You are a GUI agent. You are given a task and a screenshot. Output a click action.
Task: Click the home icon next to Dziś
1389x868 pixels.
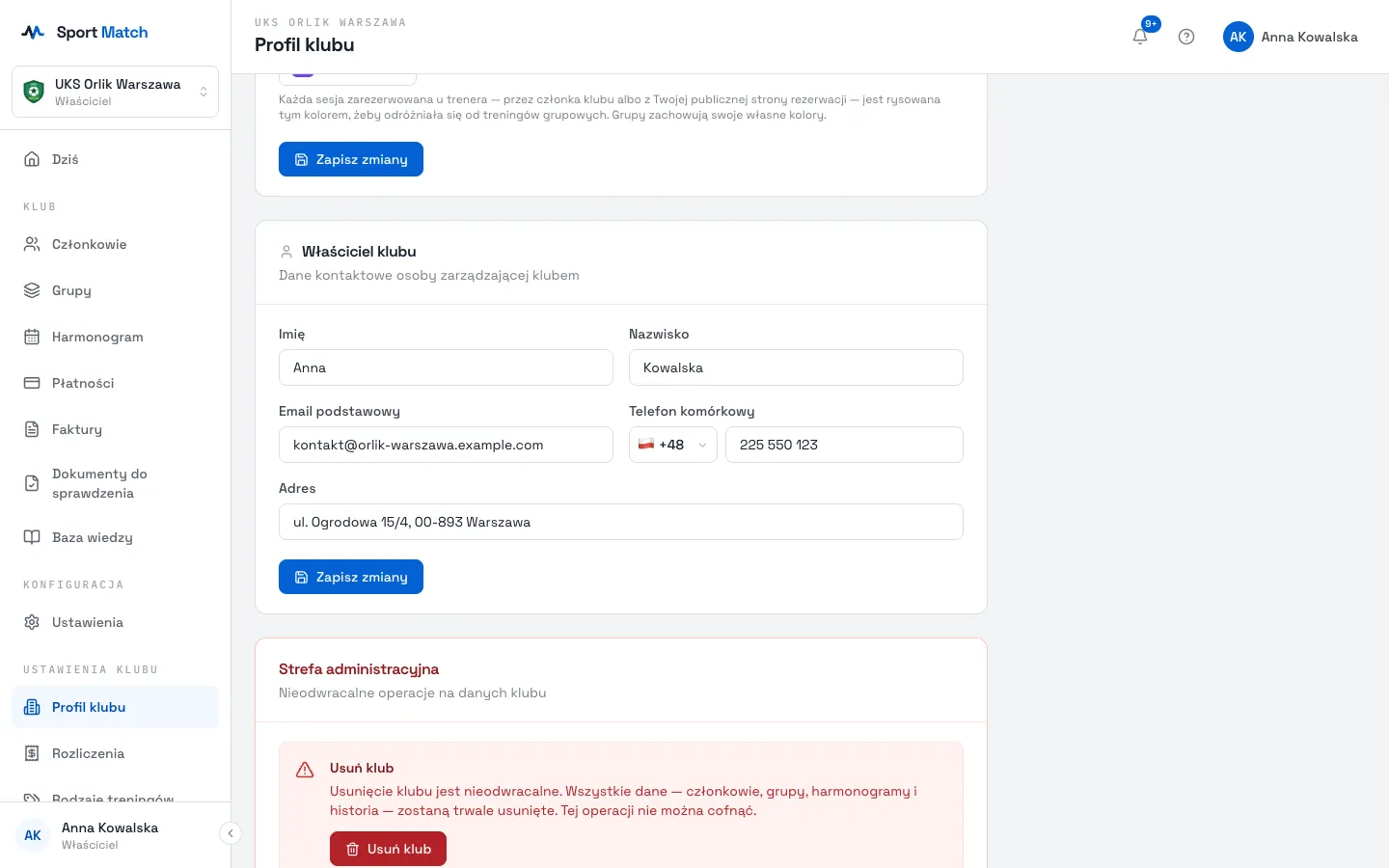click(x=32, y=159)
